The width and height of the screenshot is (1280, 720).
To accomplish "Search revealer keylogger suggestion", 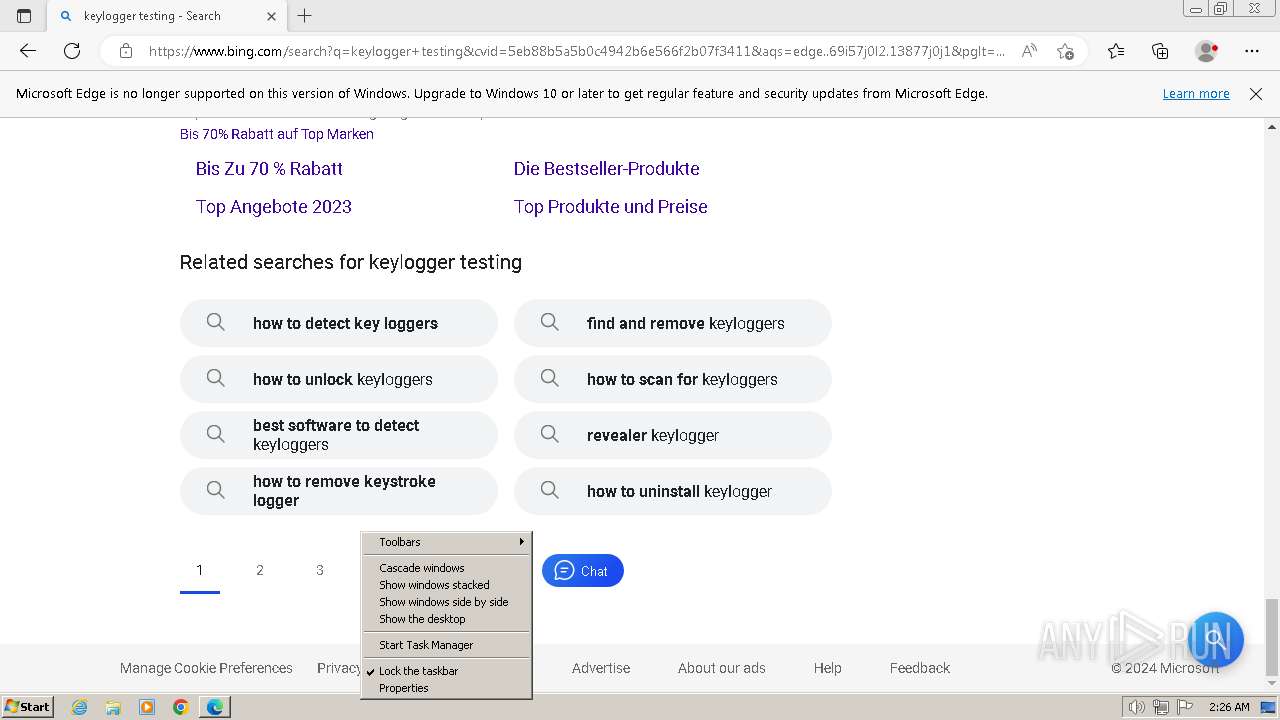I will coord(673,435).
